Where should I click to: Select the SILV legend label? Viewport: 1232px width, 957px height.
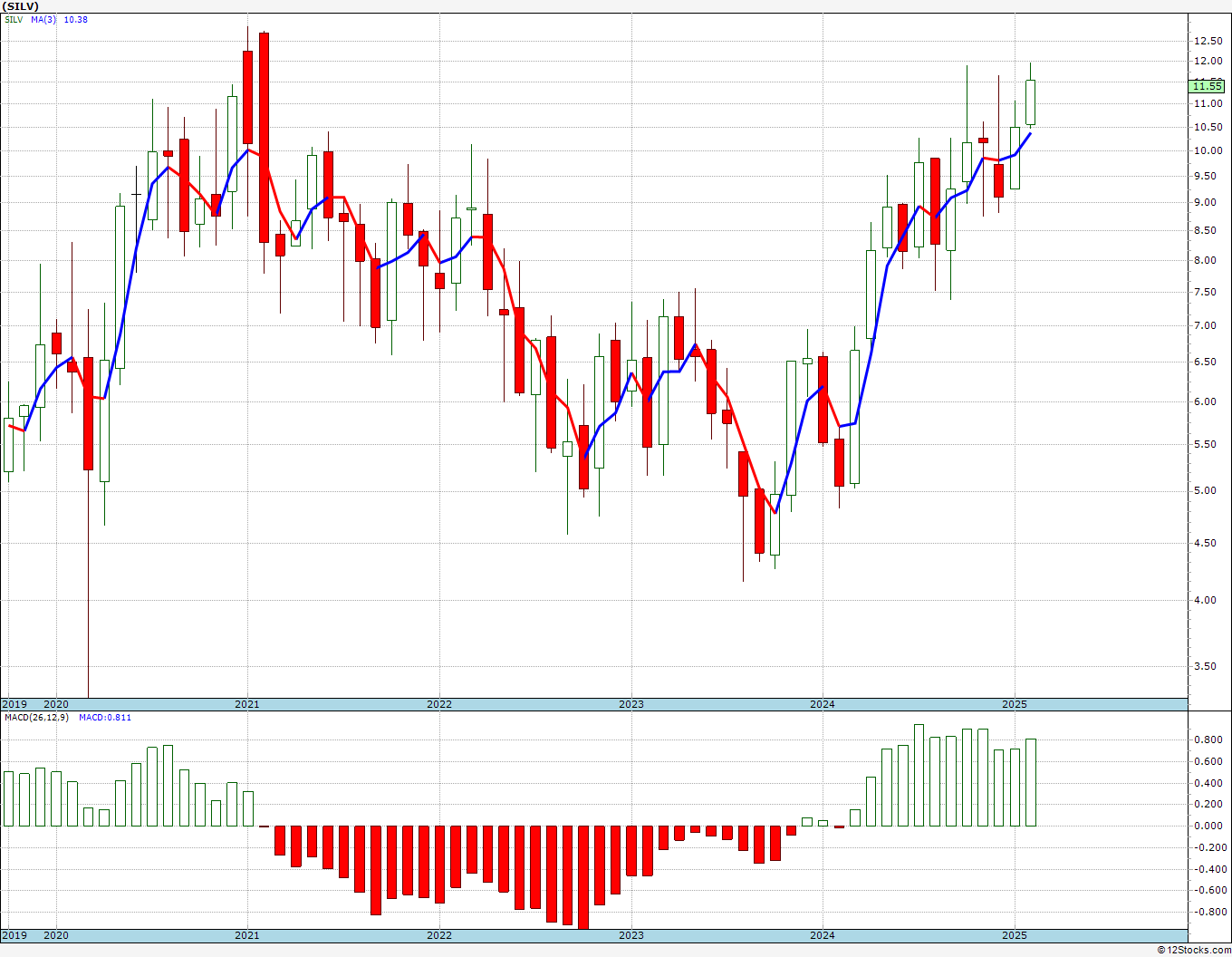pos(13,20)
